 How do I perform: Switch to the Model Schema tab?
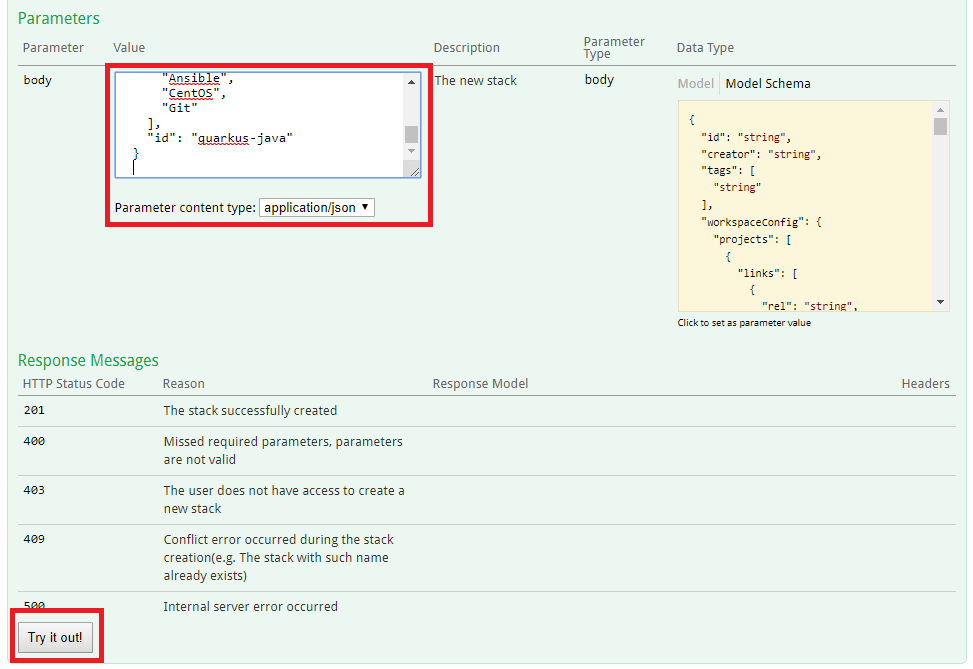[768, 84]
